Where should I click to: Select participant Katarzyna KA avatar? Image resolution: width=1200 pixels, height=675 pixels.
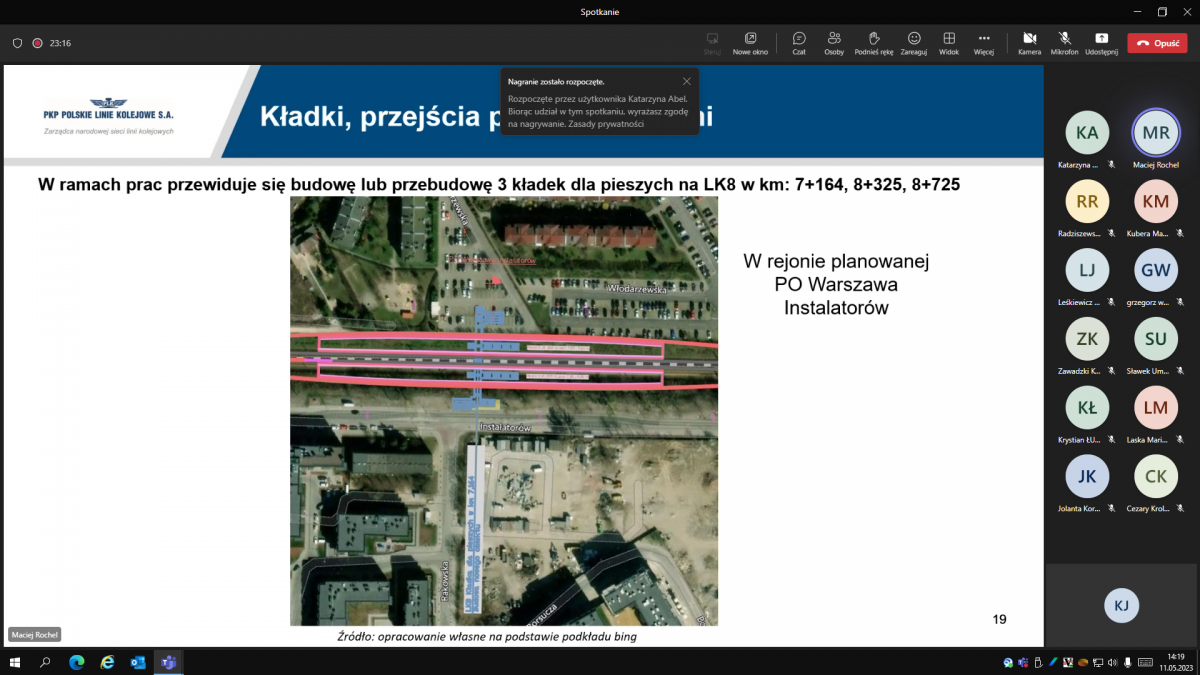(x=1087, y=132)
